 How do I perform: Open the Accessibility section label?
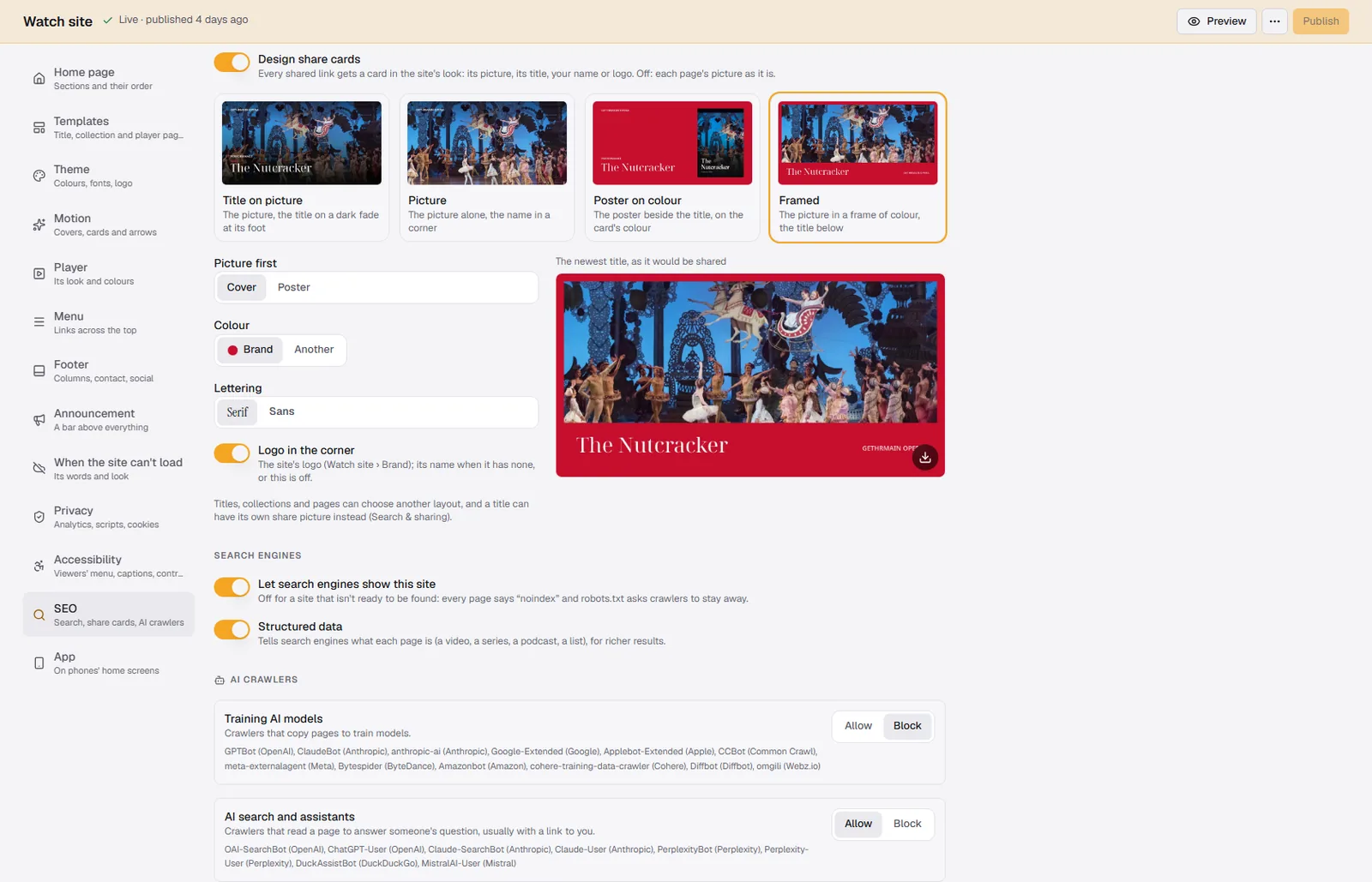click(x=87, y=560)
